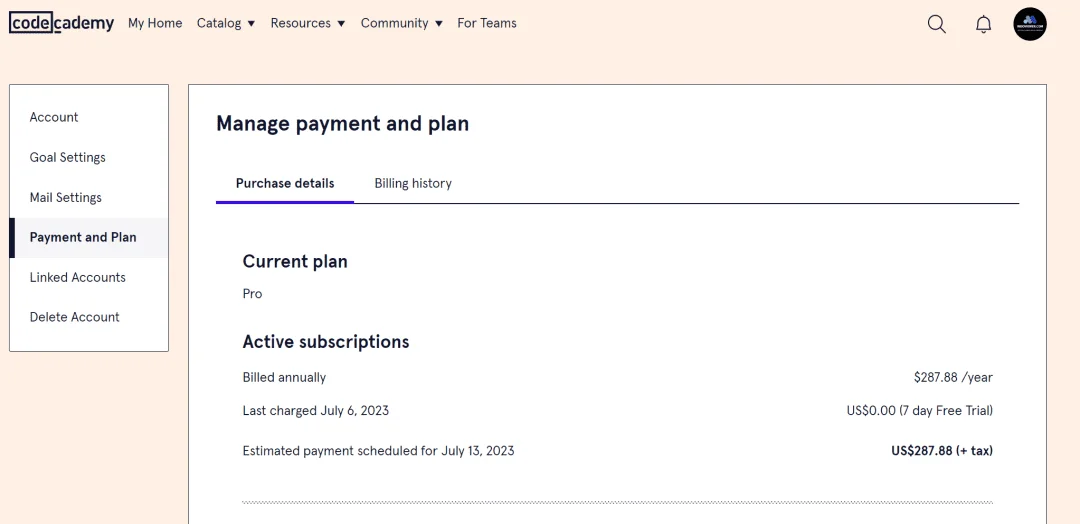Screen dimensions: 1080x524
Task: Open the profile avatar menu
Action: [1030, 24]
